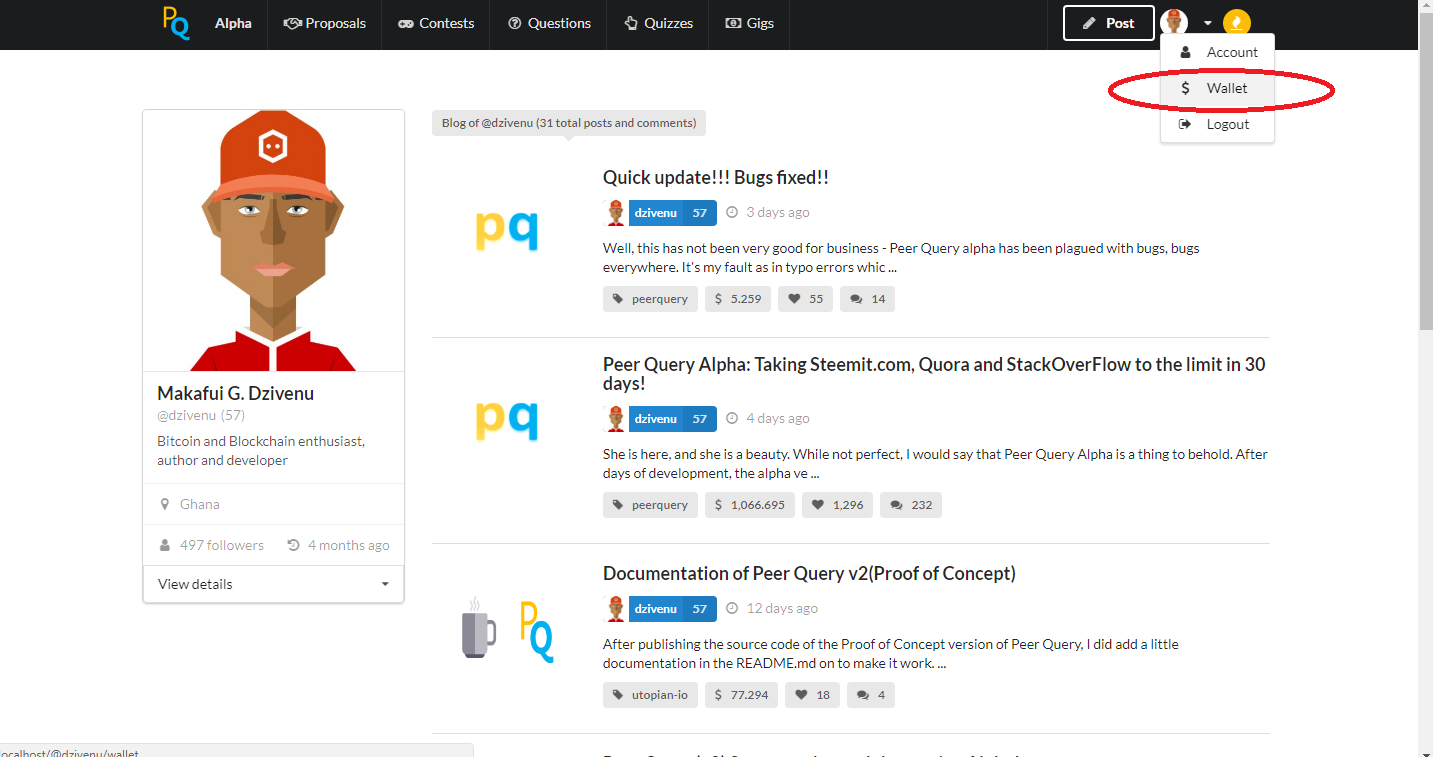The height and width of the screenshot is (757, 1433).
Task: Expand the View details dropdown
Action: click(x=273, y=584)
